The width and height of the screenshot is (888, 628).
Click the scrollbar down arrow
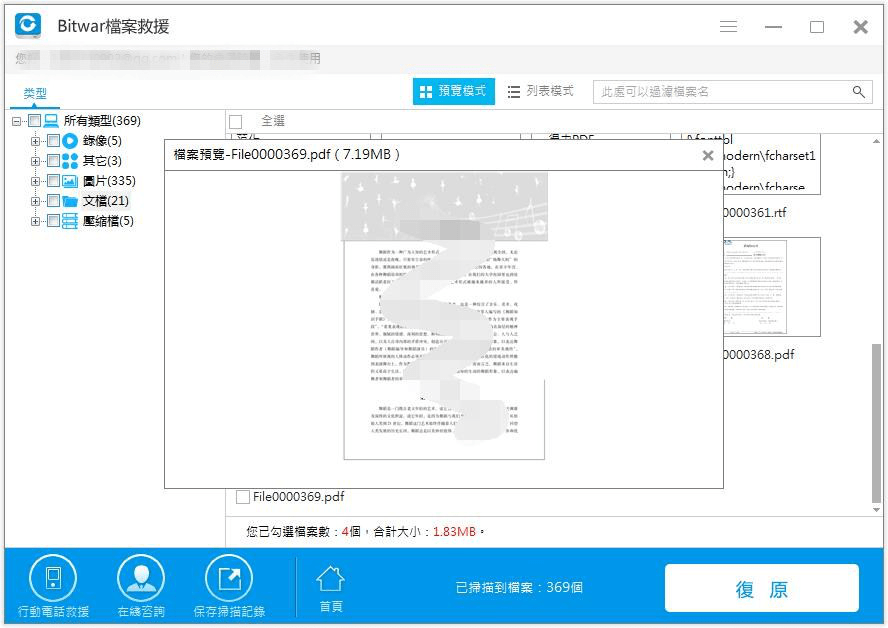click(x=876, y=510)
